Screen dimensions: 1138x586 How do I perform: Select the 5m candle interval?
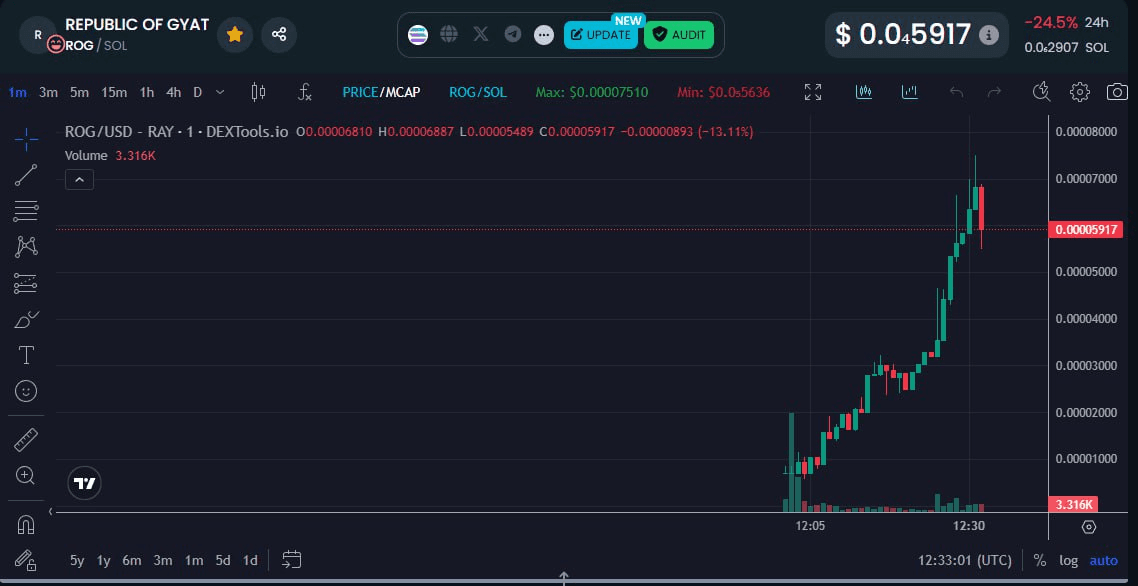pyautogui.click(x=79, y=92)
